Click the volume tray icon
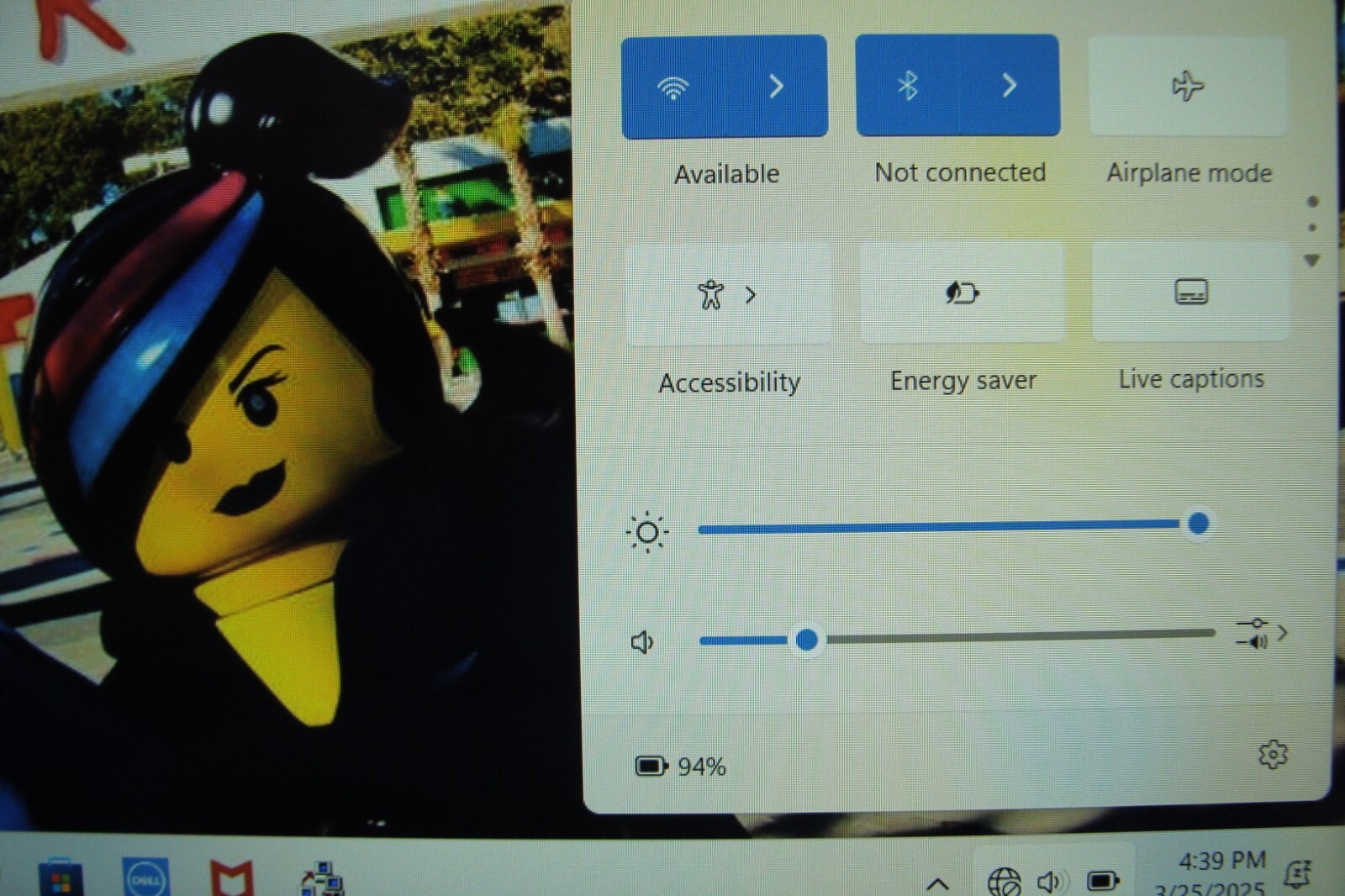 1052,882
